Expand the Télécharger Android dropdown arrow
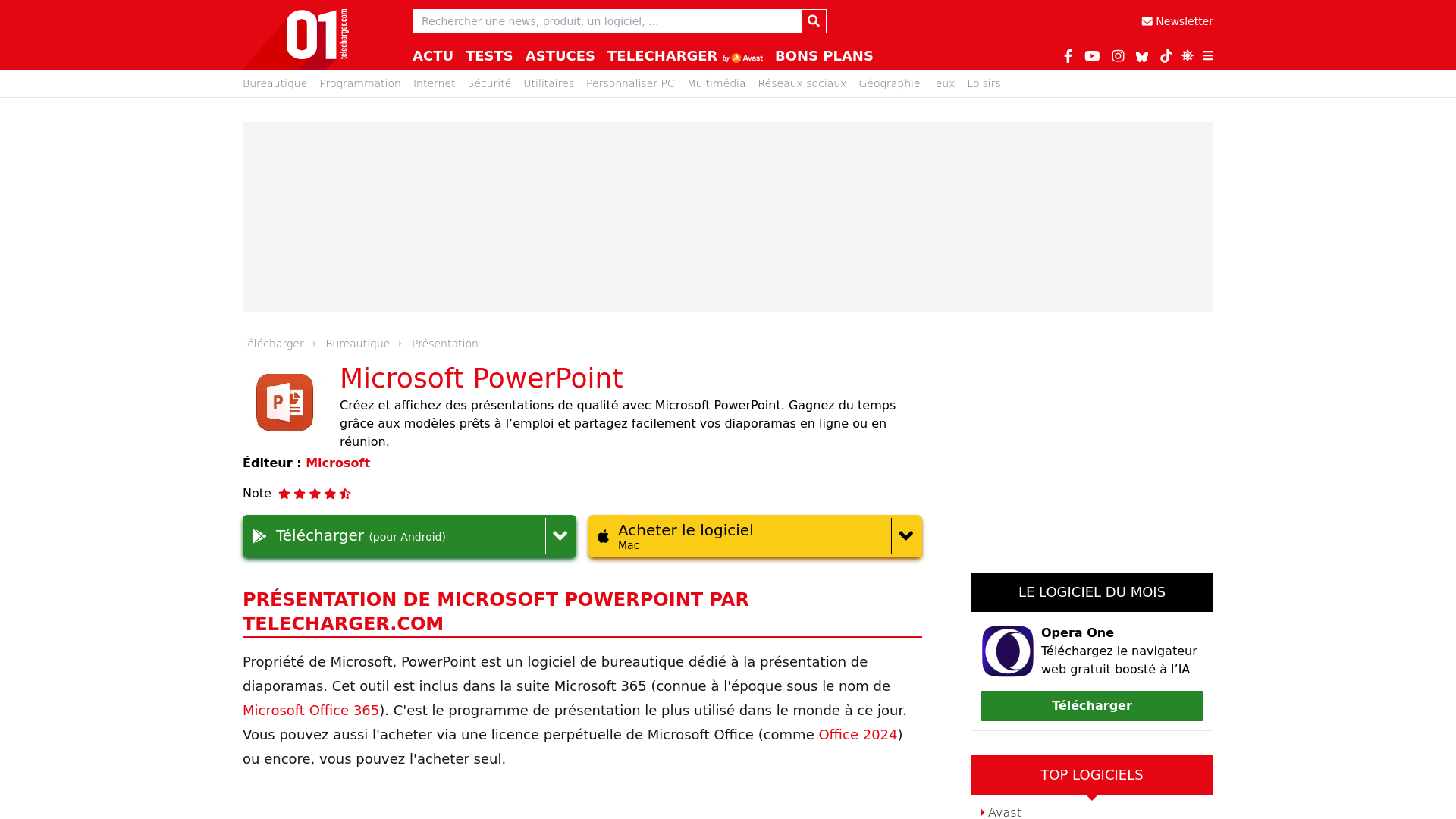The image size is (1456, 819). pyautogui.click(x=560, y=536)
